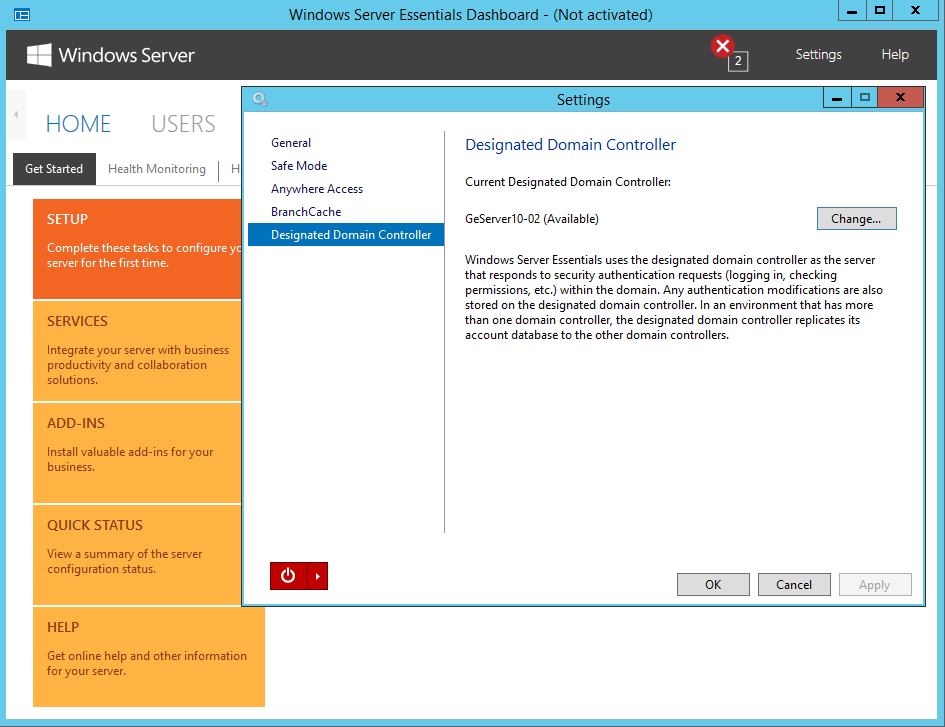The width and height of the screenshot is (945, 727).
Task: Open General settings page
Action: coord(291,143)
